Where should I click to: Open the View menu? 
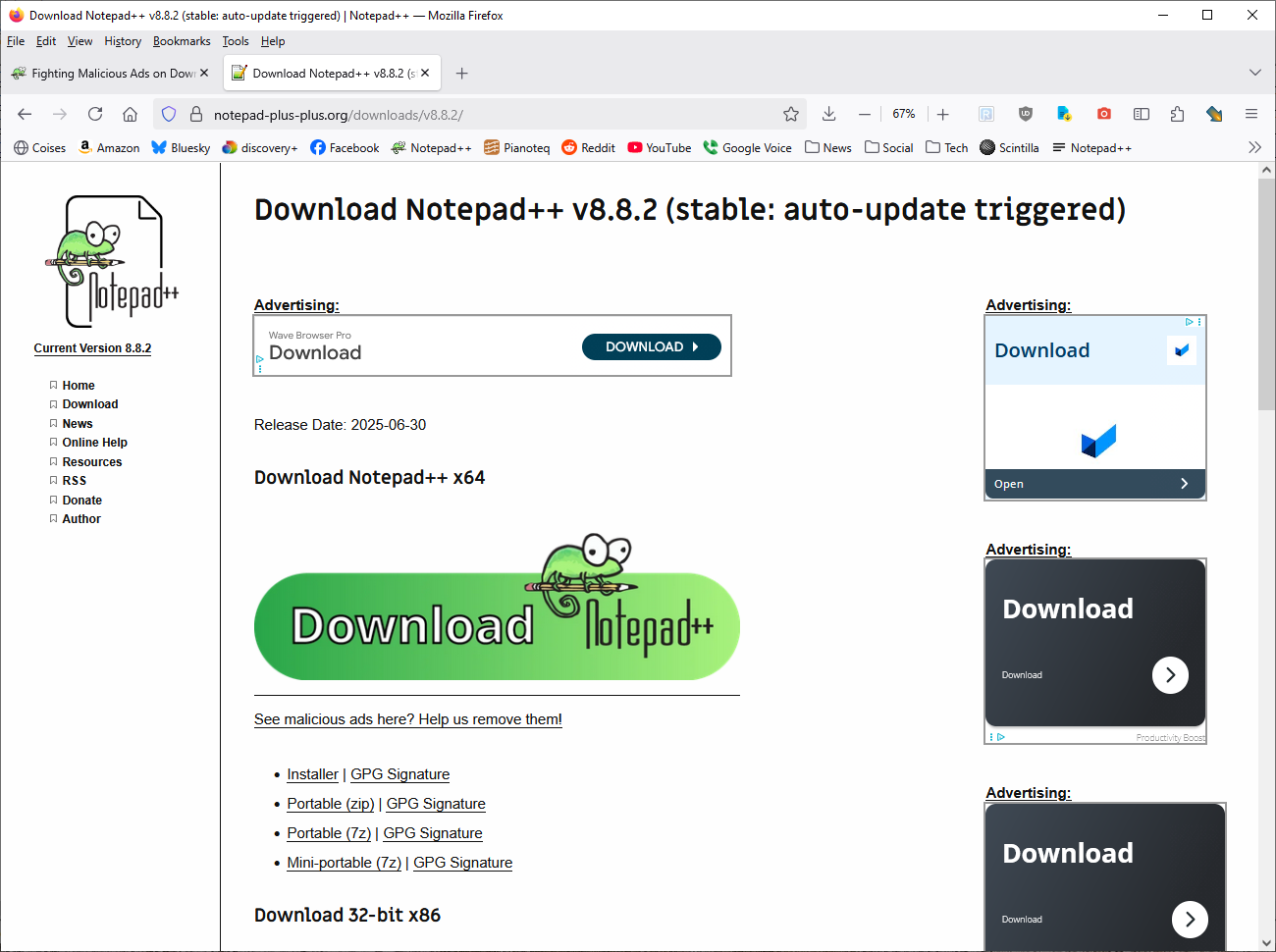click(80, 41)
